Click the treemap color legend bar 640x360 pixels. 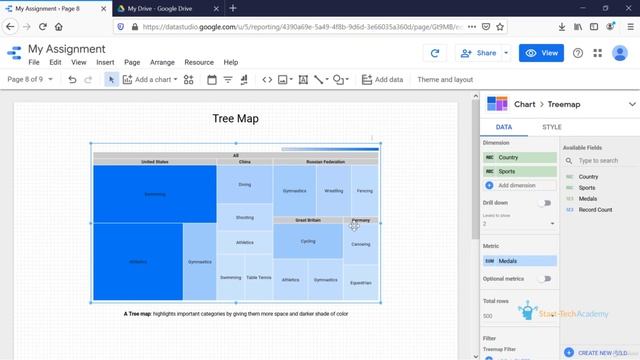[x=330, y=149]
